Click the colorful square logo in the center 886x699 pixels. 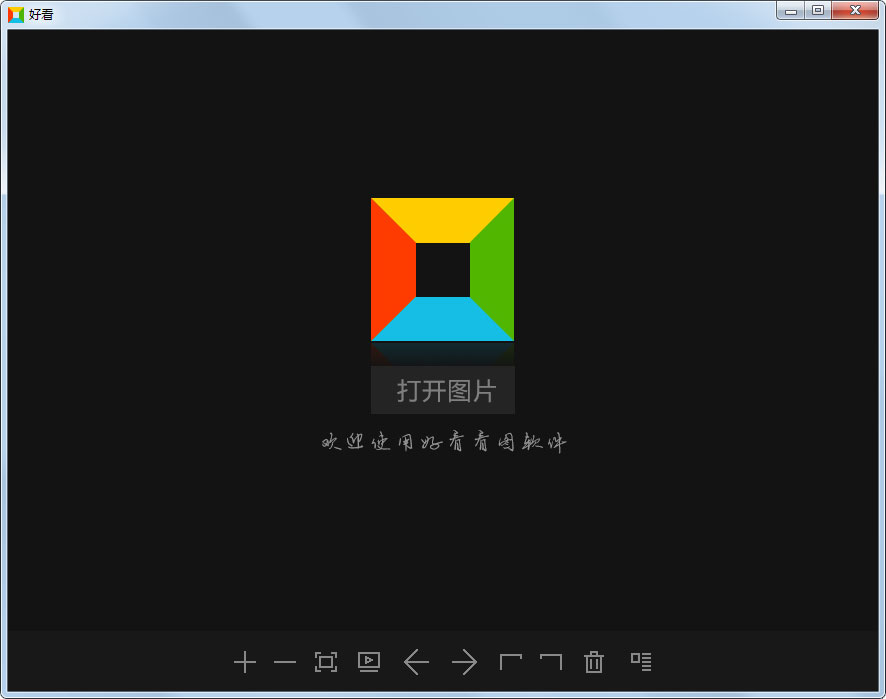[442, 270]
